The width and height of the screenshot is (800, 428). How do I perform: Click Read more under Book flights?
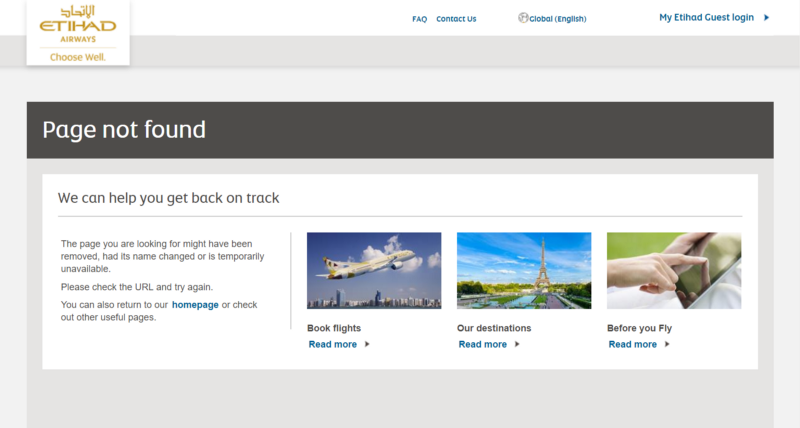[x=333, y=344]
